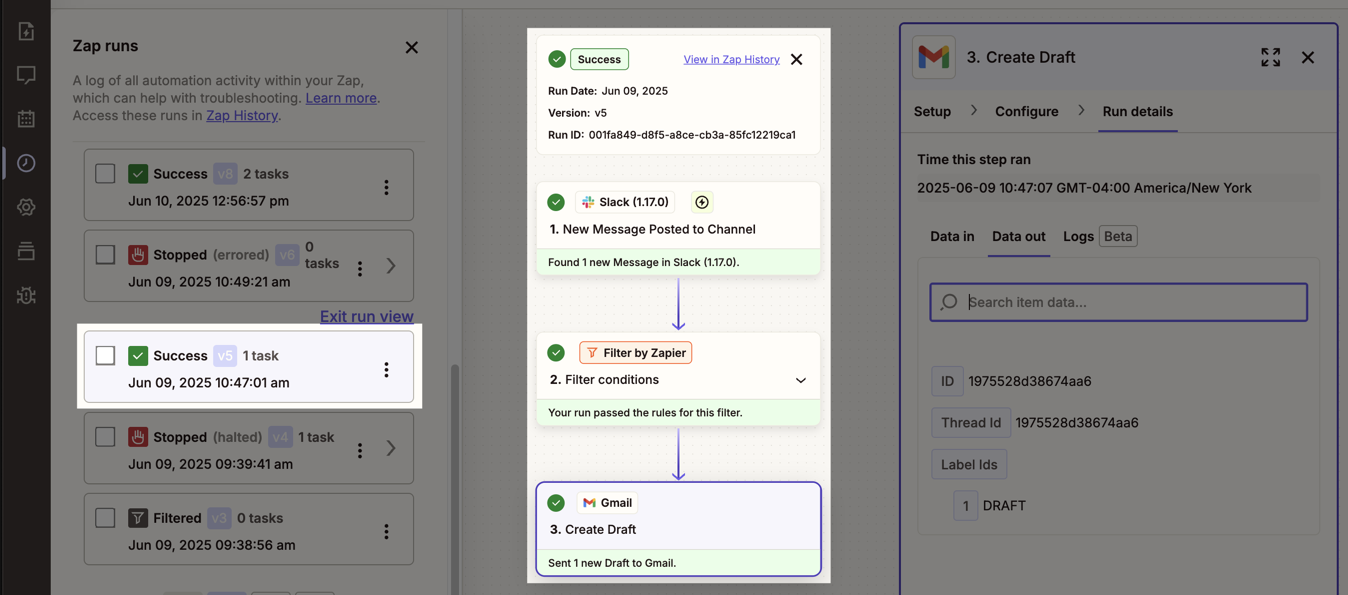Switch to the Logs Beta tab
This screenshot has height=595, width=1348.
click(x=1100, y=236)
